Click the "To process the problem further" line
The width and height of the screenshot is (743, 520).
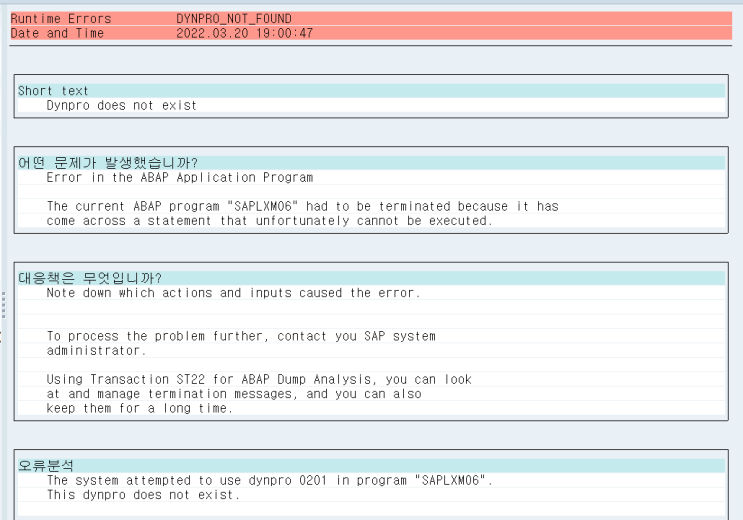[241, 336]
